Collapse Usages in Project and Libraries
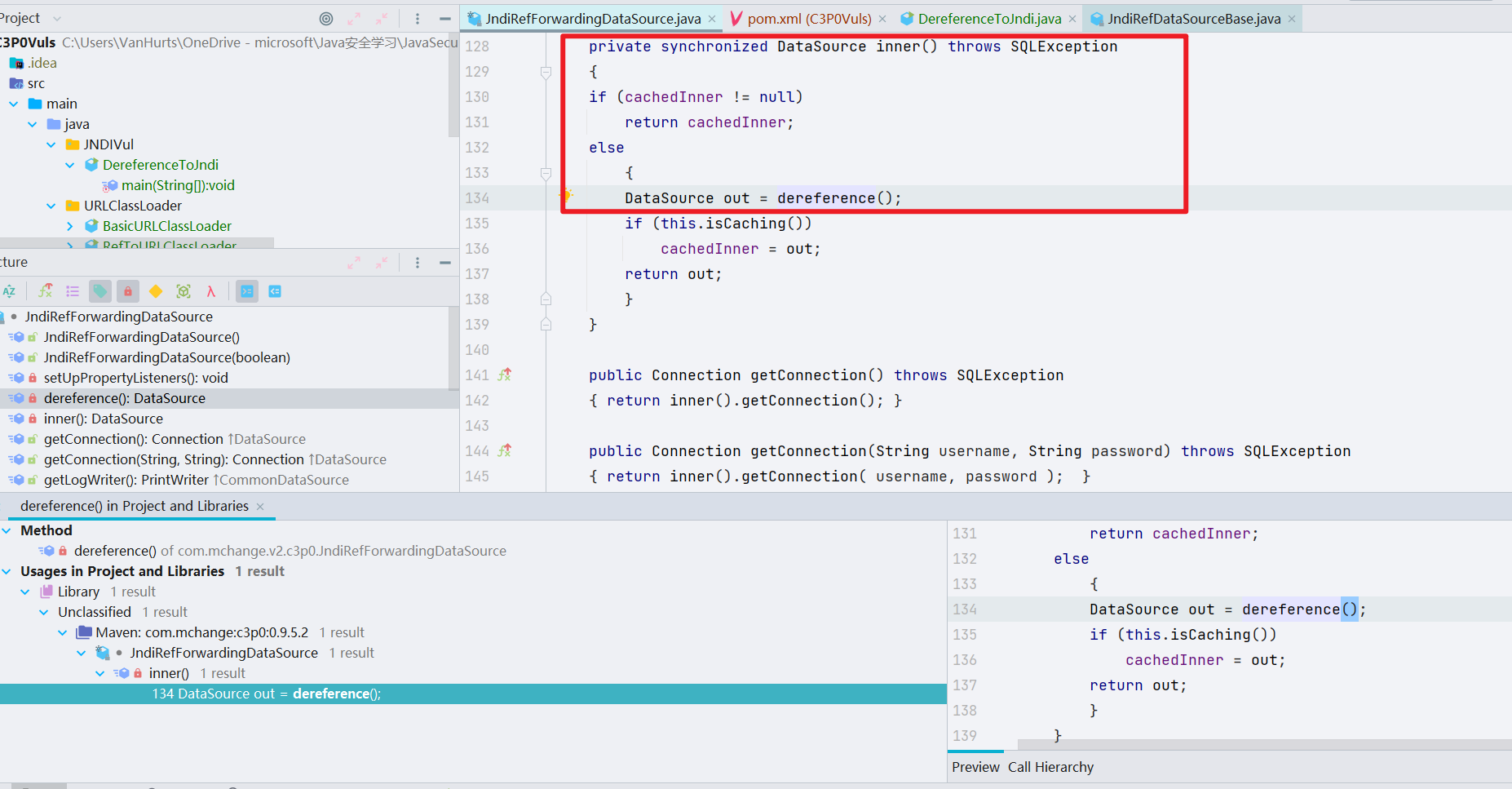This screenshot has height=789, width=1512. 7,572
